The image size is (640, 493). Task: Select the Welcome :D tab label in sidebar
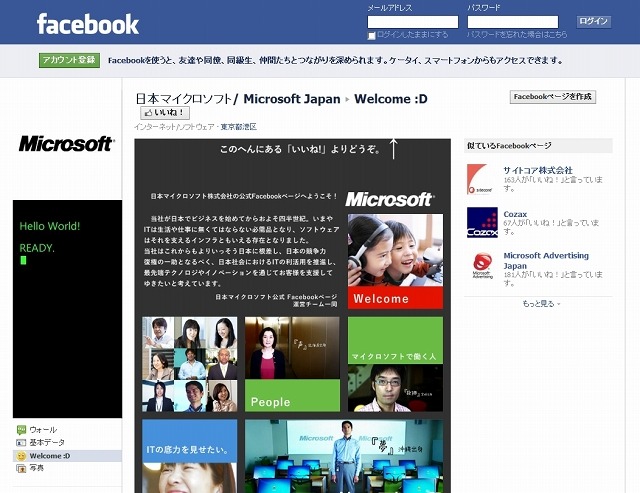click(49, 456)
